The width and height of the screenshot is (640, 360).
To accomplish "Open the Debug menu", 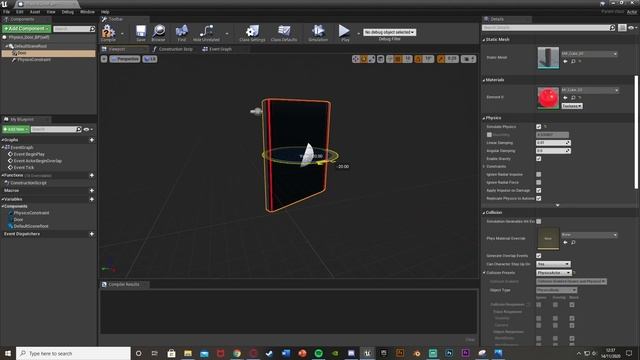I will click(x=67, y=12).
